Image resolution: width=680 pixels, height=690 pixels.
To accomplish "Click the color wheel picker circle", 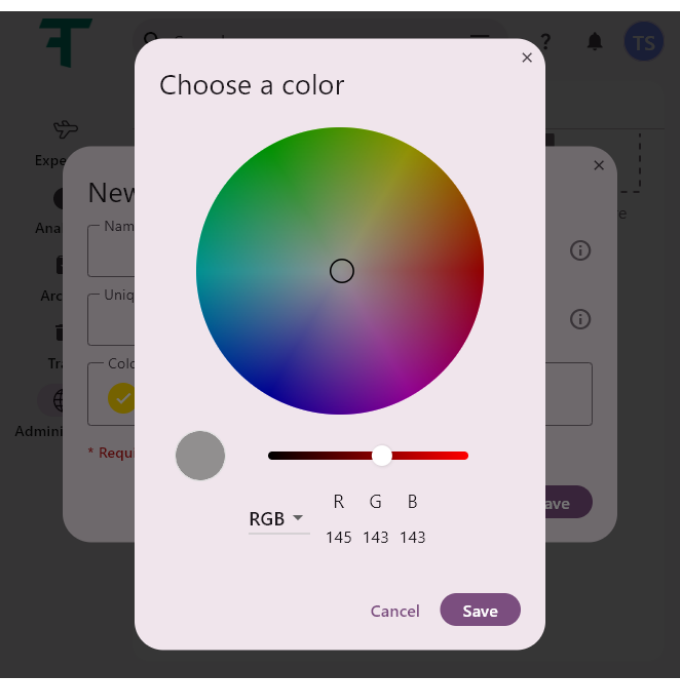I will click(342, 271).
